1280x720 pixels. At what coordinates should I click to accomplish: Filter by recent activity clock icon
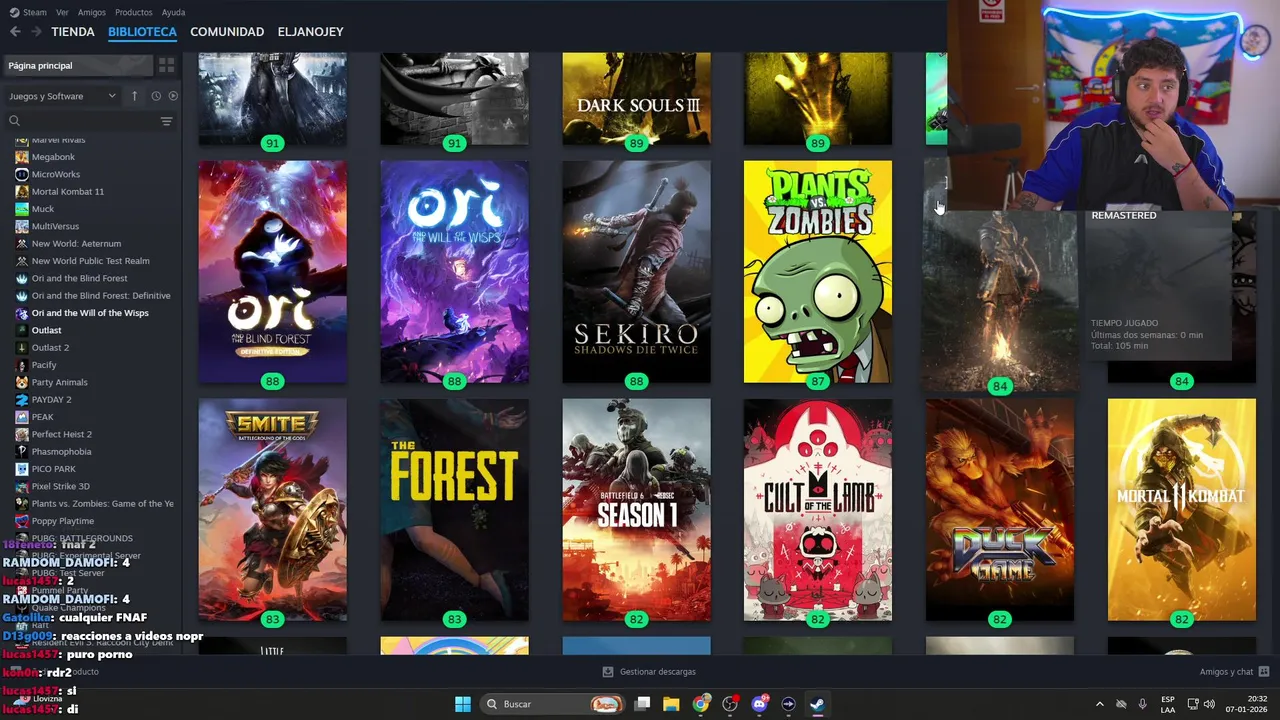[156, 96]
